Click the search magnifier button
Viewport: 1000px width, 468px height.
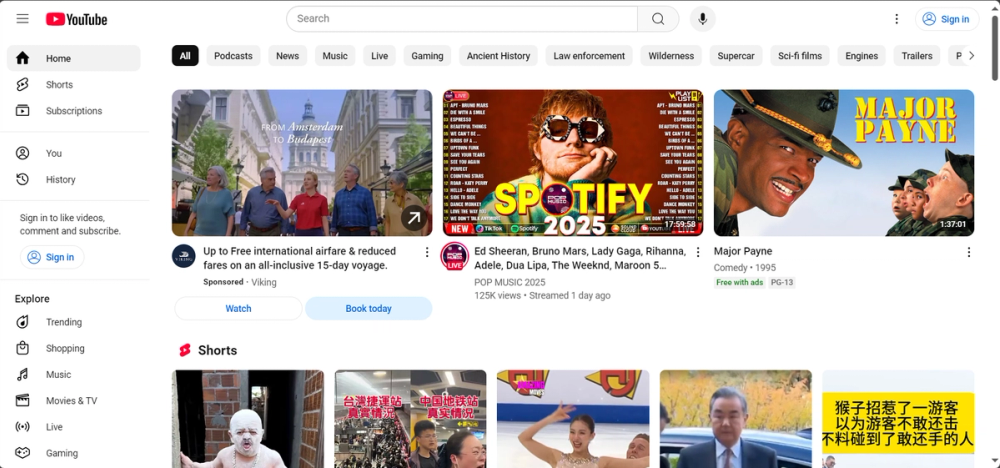(658, 18)
